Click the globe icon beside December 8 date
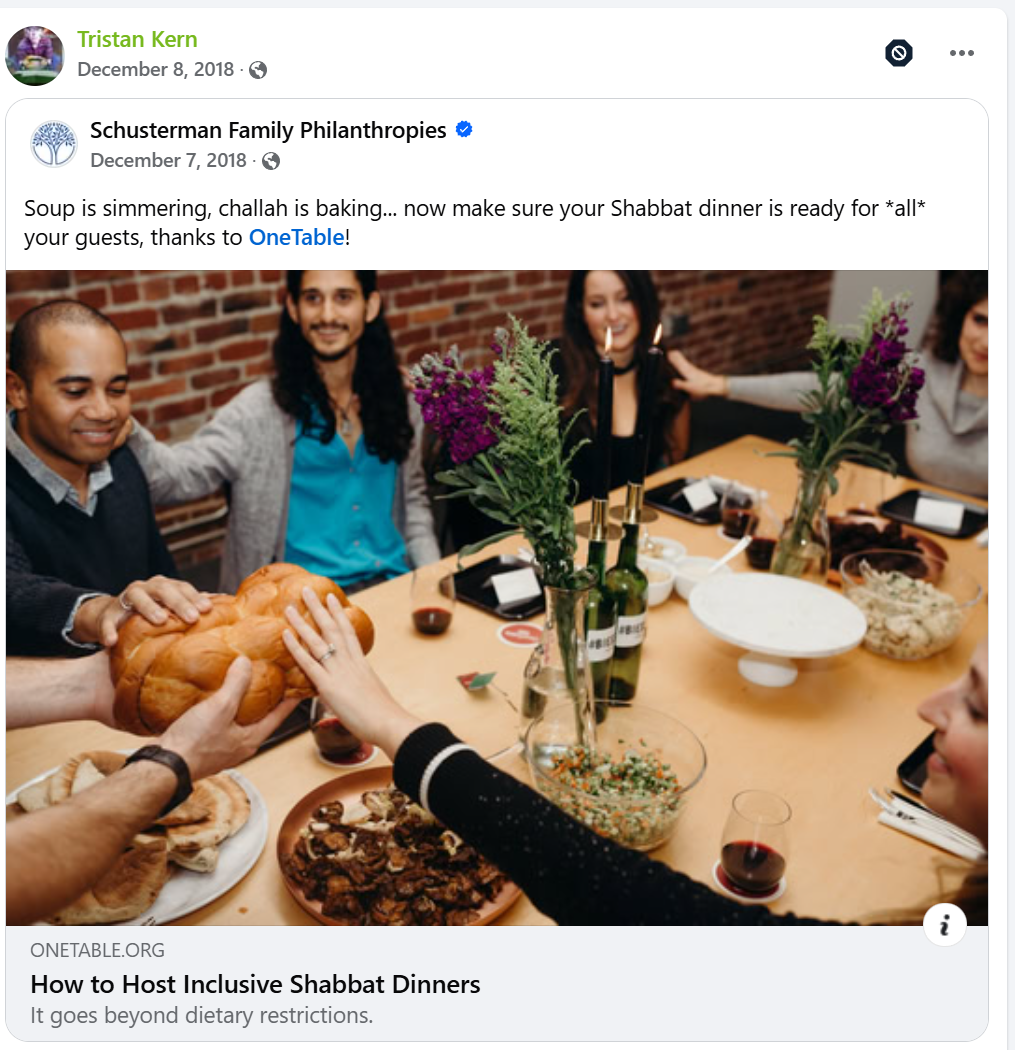Screen dimensions: 1015x1050 (x=258, y=70)
